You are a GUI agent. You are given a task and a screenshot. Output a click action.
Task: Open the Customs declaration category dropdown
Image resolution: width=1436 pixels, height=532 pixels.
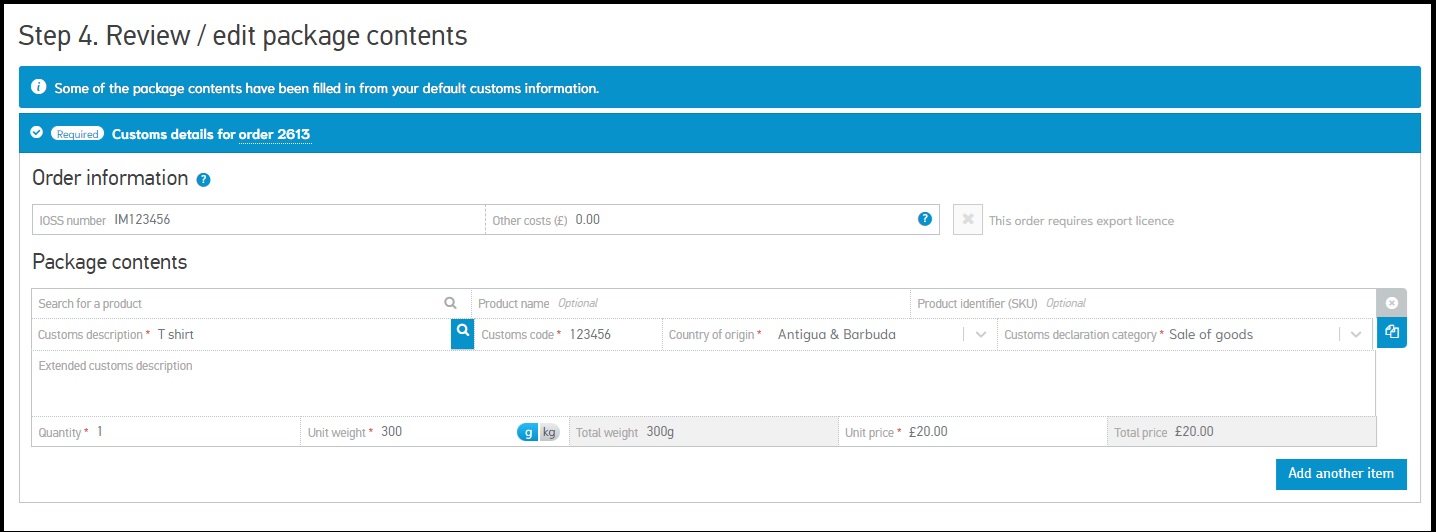(x=1355, y=334)
